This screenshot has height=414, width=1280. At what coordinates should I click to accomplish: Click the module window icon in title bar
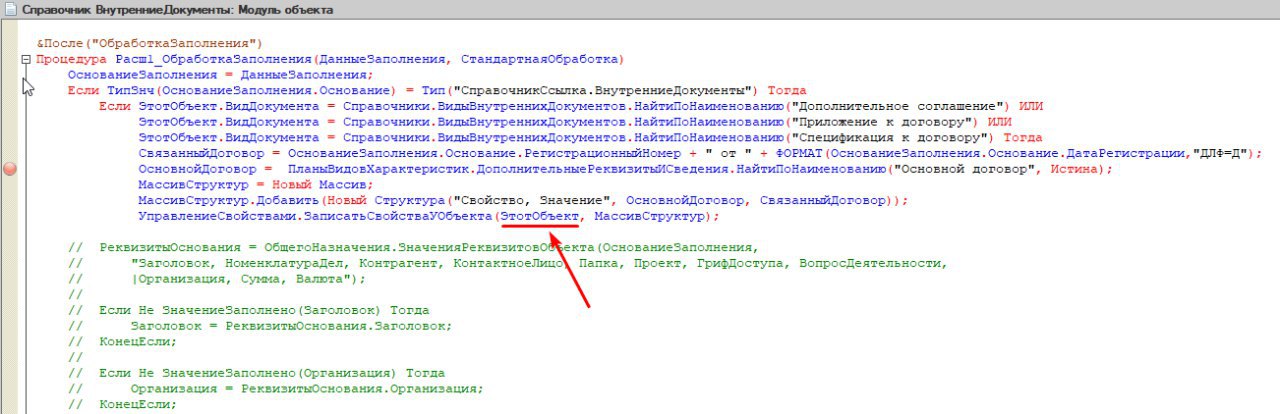10,9
